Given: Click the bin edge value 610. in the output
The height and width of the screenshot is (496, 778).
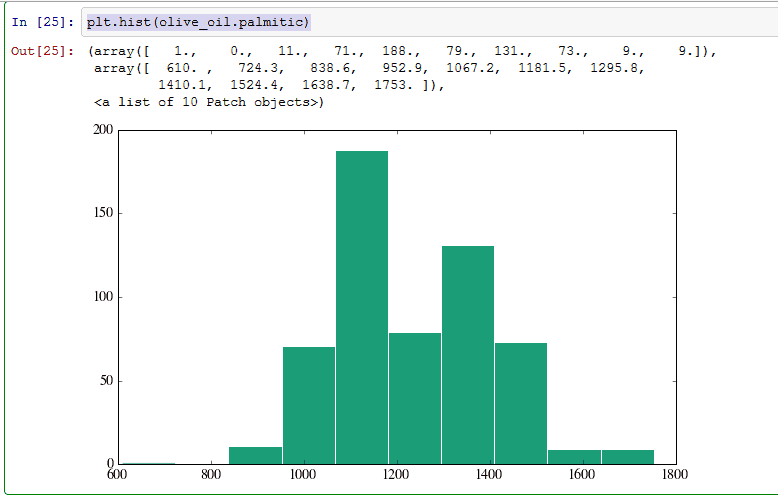Looking at the screenshot, I should pyautogui.click(x=182, y=68).
